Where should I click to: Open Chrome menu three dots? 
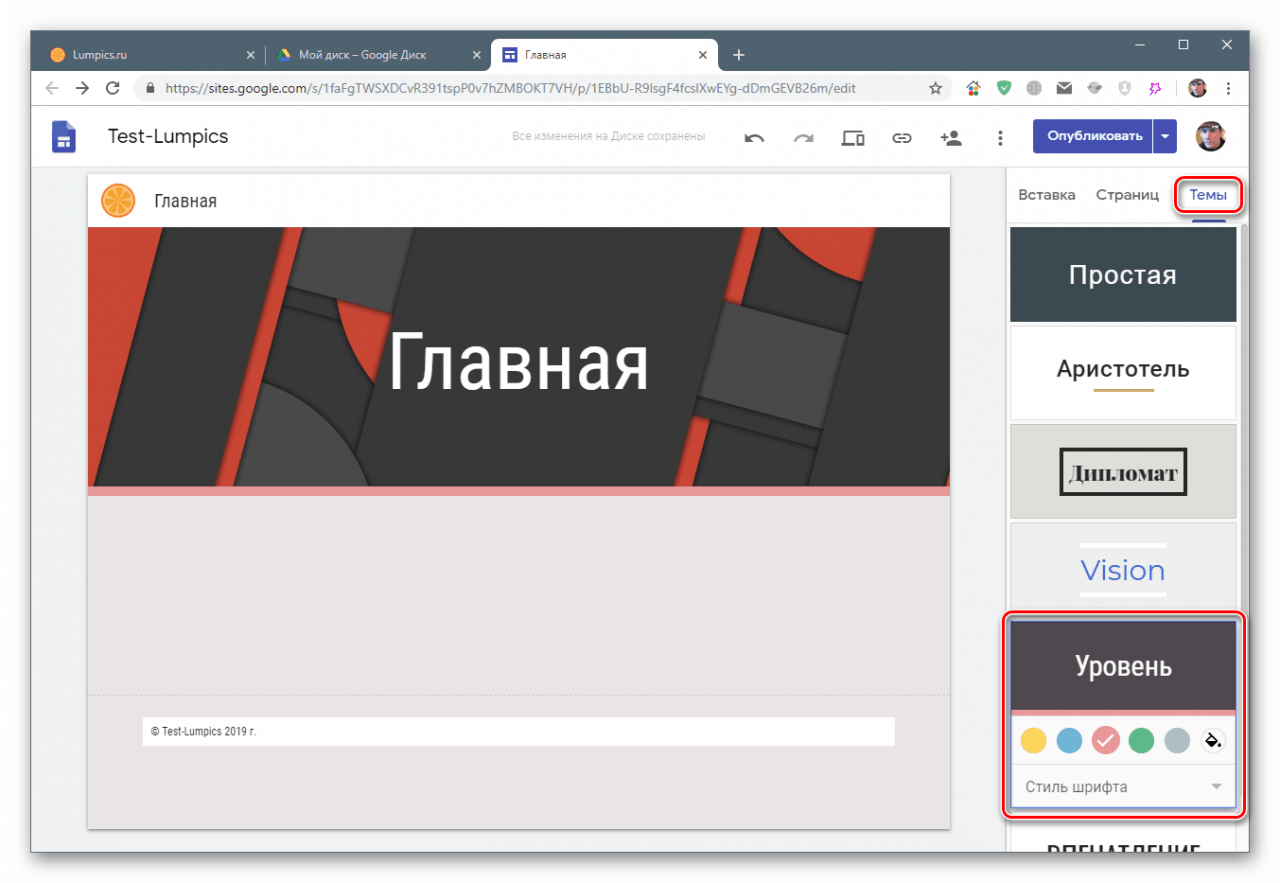(1227, 88)
